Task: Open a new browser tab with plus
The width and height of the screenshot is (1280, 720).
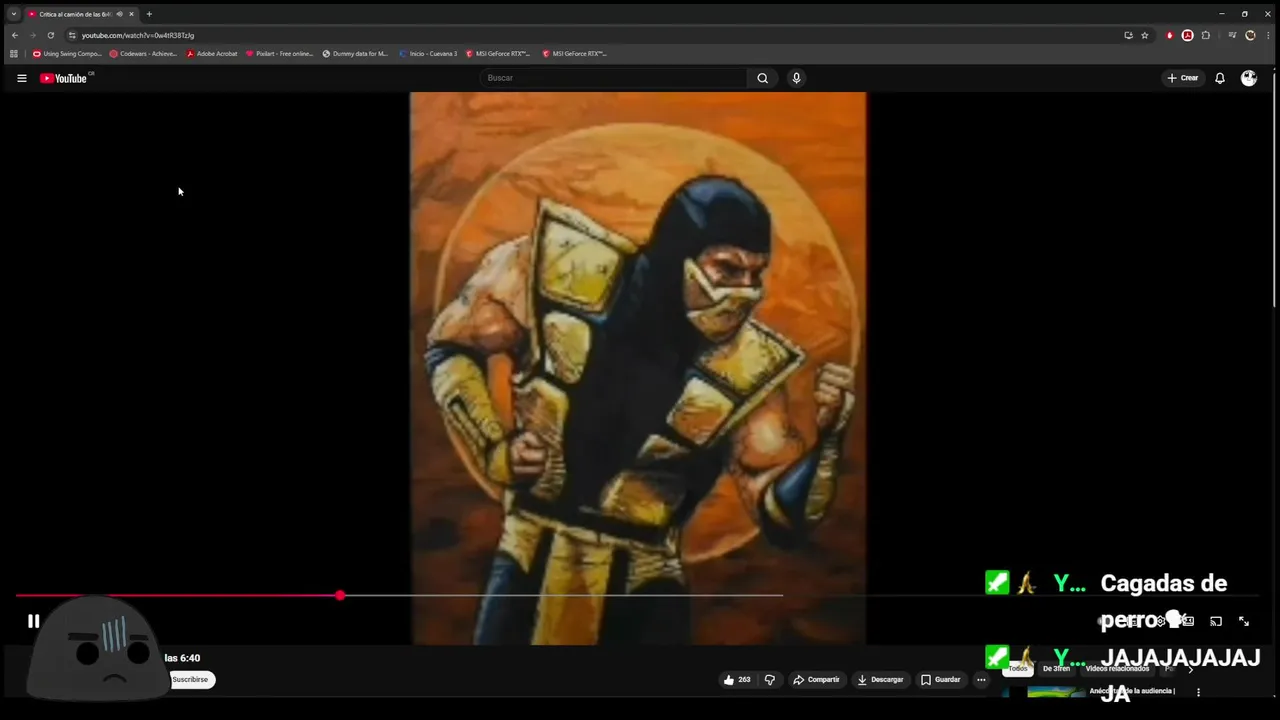Action: tap(149, 14)
